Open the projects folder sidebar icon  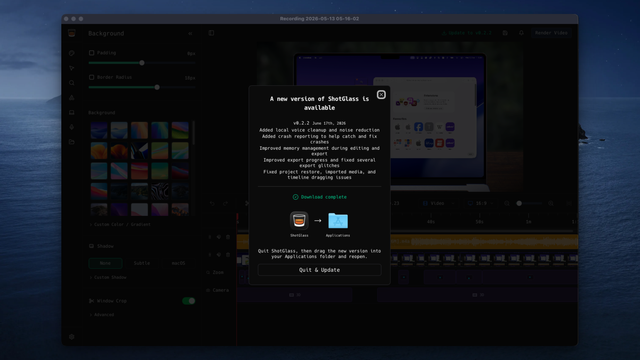point(72,142)
